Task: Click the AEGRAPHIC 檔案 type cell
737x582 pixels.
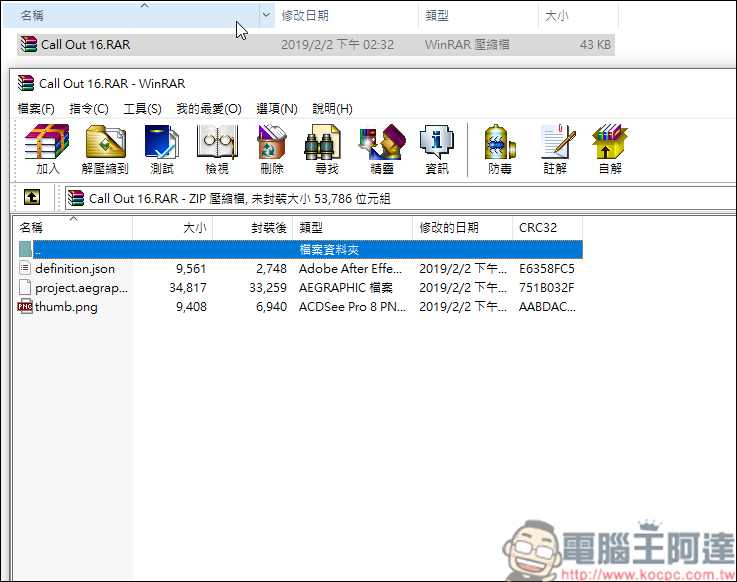Action: point(346,288)
